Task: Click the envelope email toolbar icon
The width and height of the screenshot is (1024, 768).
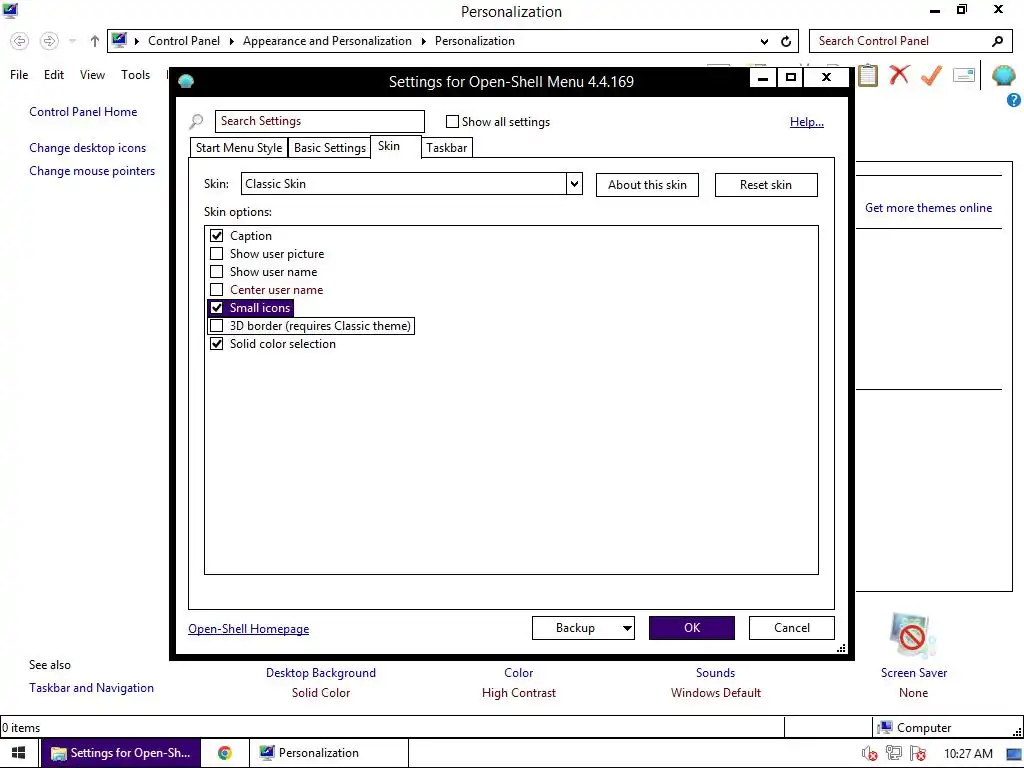Action: 963,75
